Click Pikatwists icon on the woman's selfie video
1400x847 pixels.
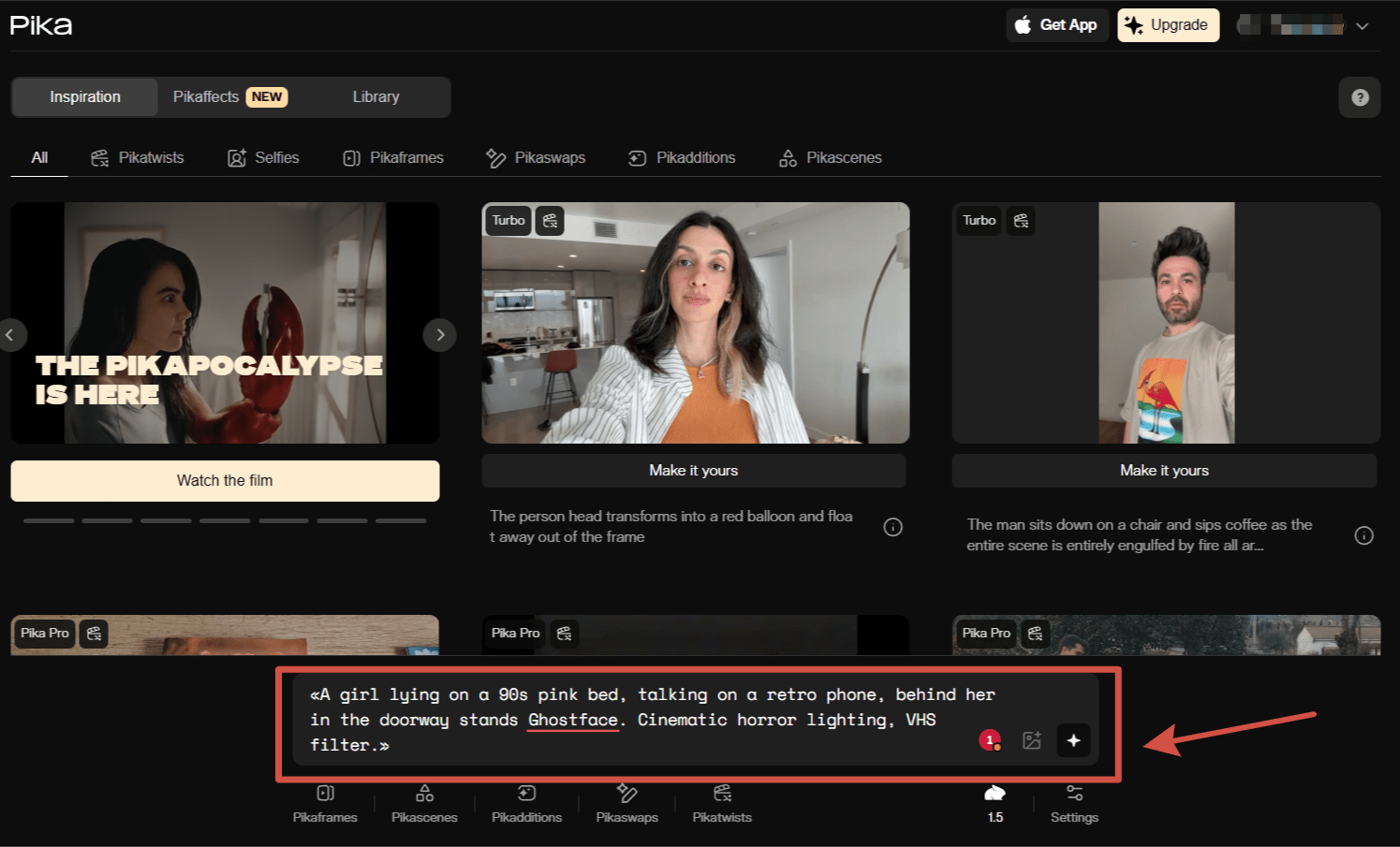click(550, 221)
